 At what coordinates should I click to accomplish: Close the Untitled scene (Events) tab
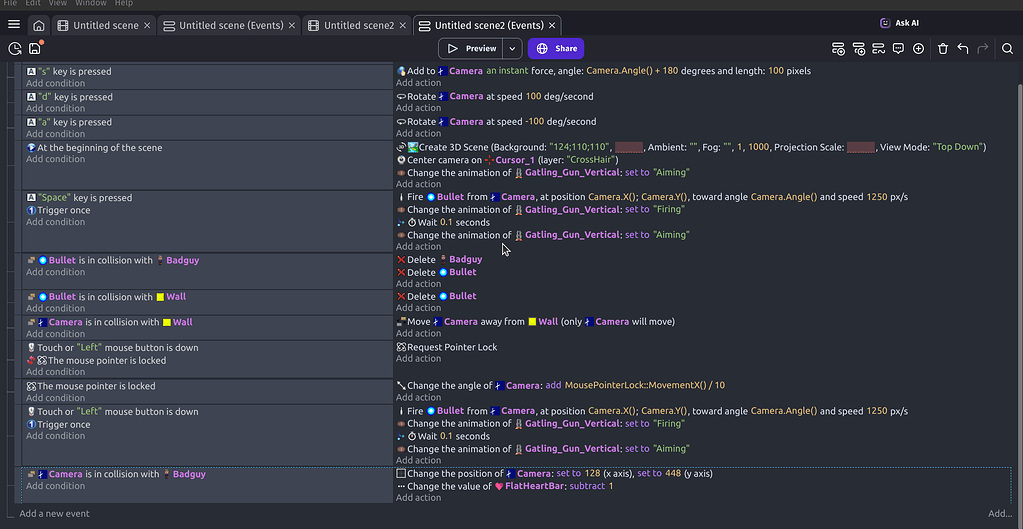[x=292, y=25]
